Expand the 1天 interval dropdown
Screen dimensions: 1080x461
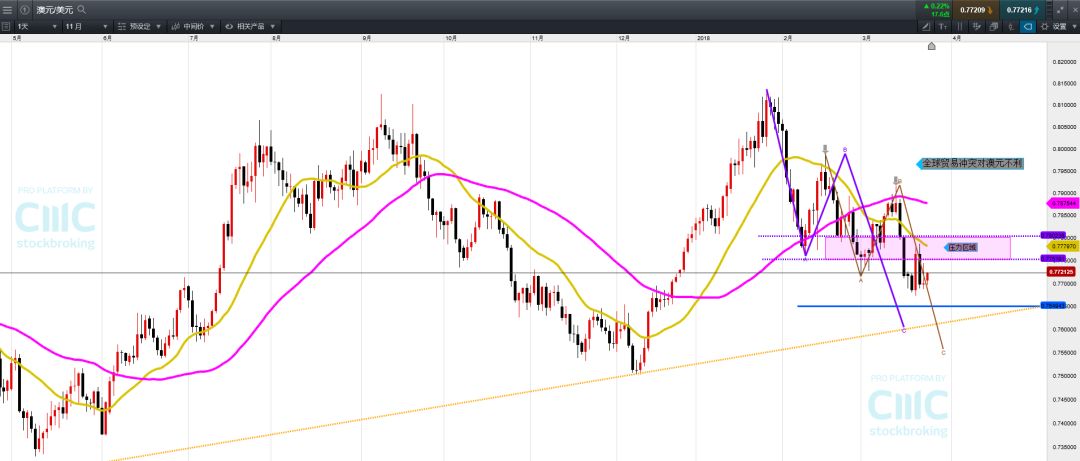click(x=38, y=26)
